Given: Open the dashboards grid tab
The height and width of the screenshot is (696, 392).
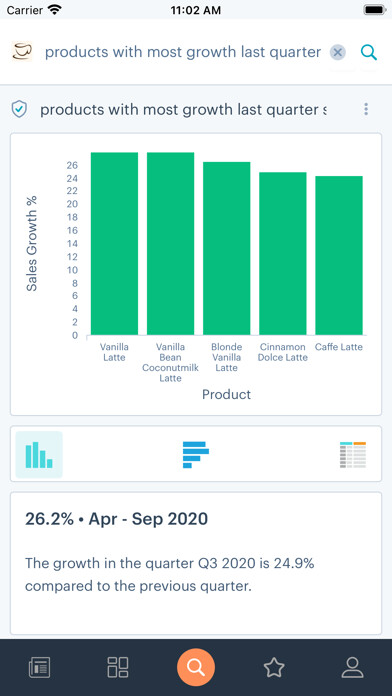Looking at the screenshot, I should point(118,667).
